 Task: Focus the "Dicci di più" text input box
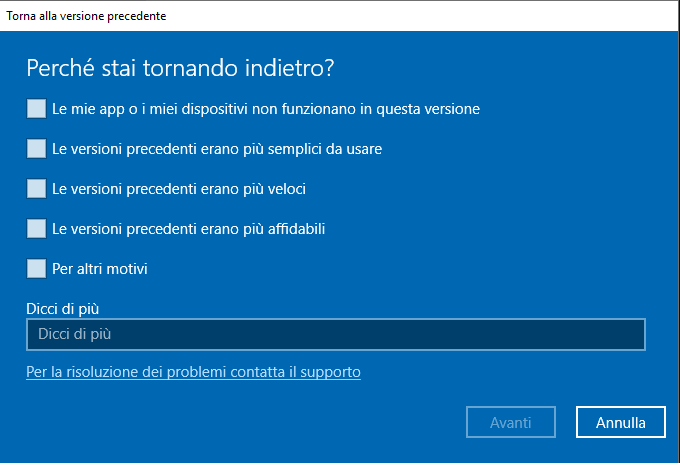coord(335,334)
